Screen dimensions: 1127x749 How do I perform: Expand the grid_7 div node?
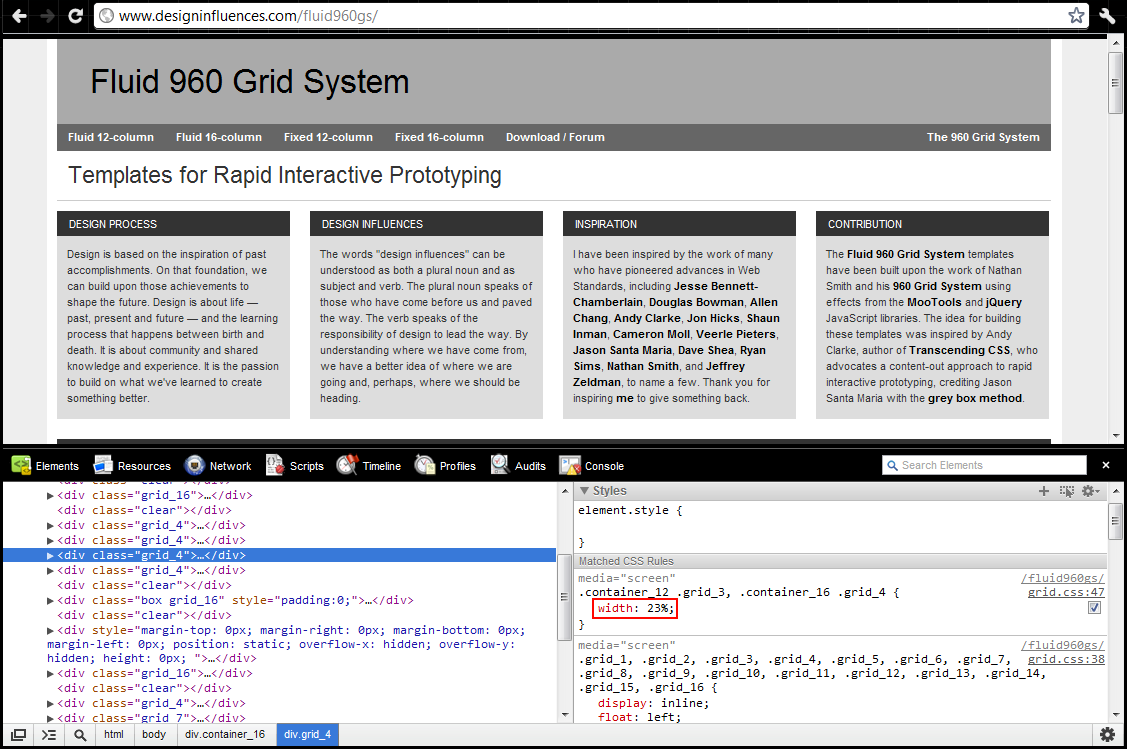[x=50, y=718]
